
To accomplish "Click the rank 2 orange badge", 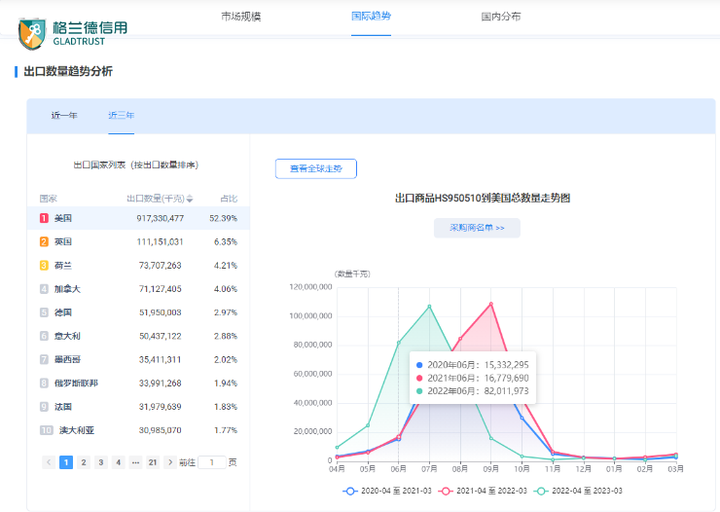I will (44, 242).
